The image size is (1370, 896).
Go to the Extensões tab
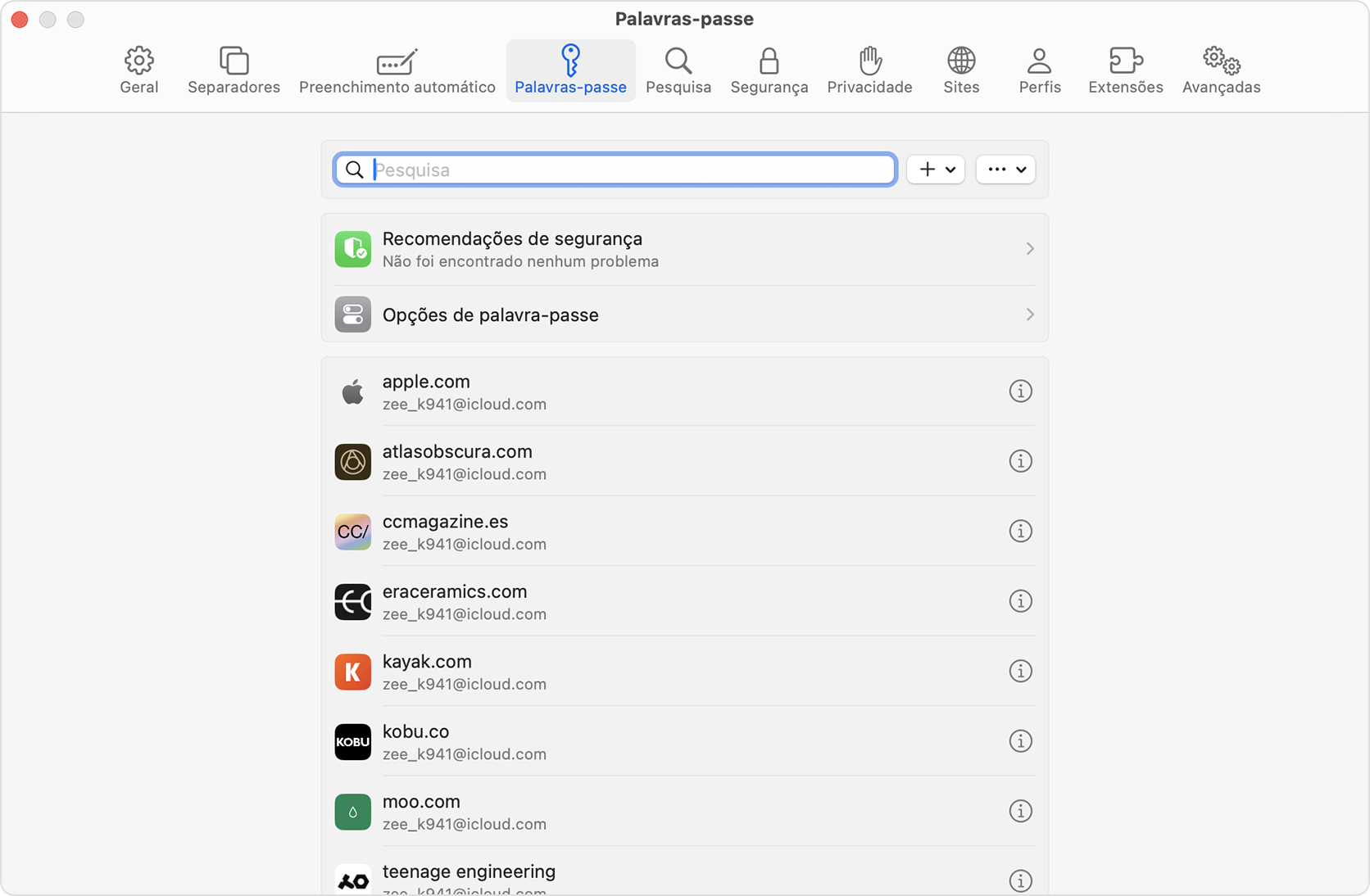(x=1125, y=70)
